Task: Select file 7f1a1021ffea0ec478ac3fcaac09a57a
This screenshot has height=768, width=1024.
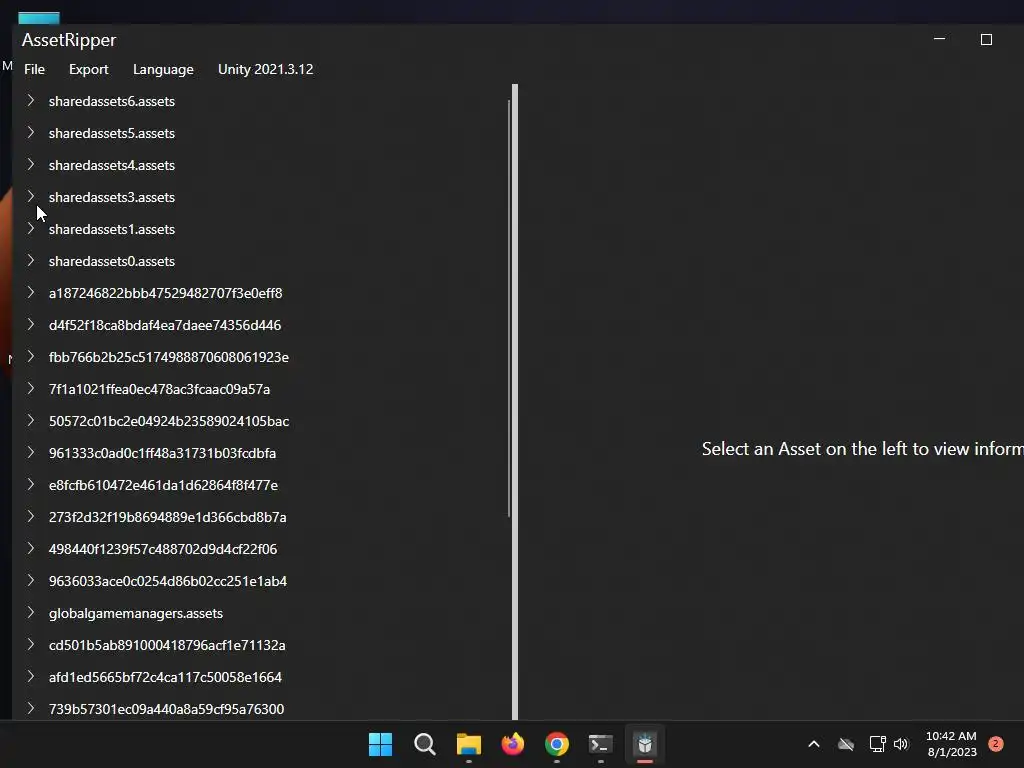Action: coord(159,389)
